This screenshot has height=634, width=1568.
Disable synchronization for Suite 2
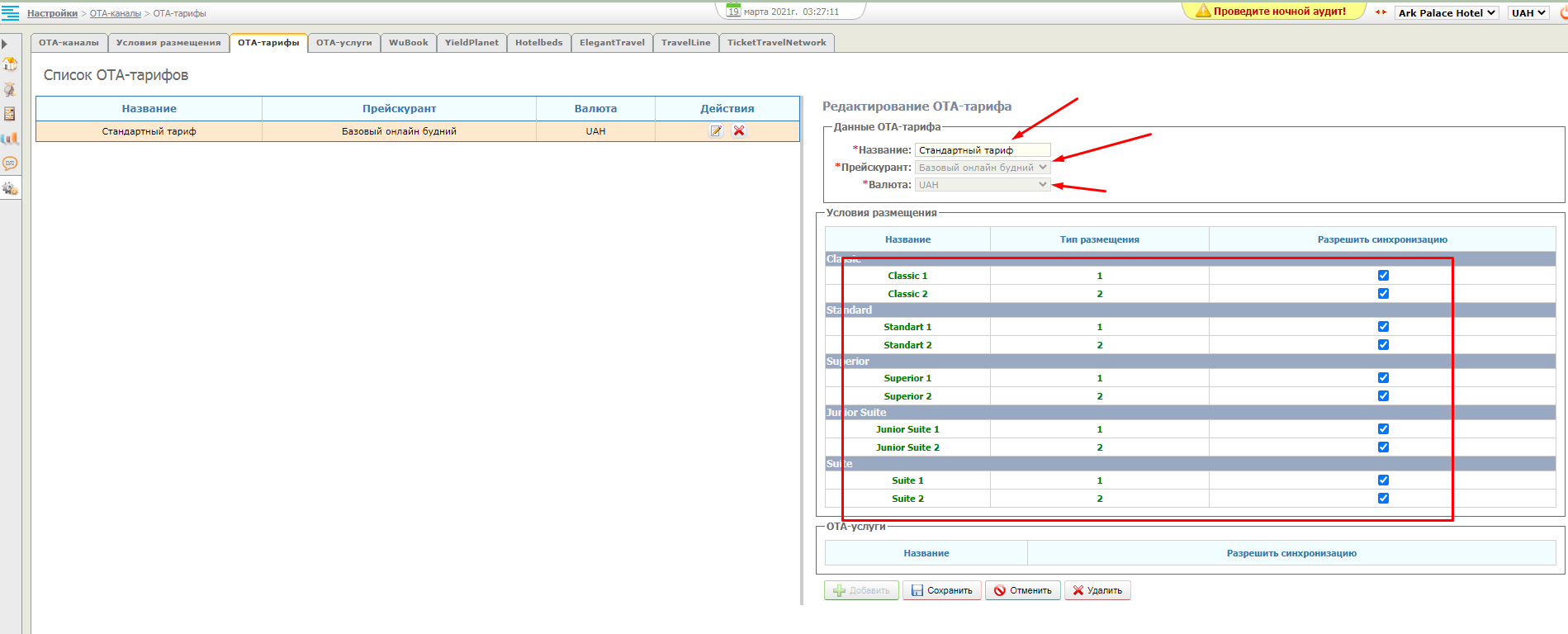[1383, 499]
